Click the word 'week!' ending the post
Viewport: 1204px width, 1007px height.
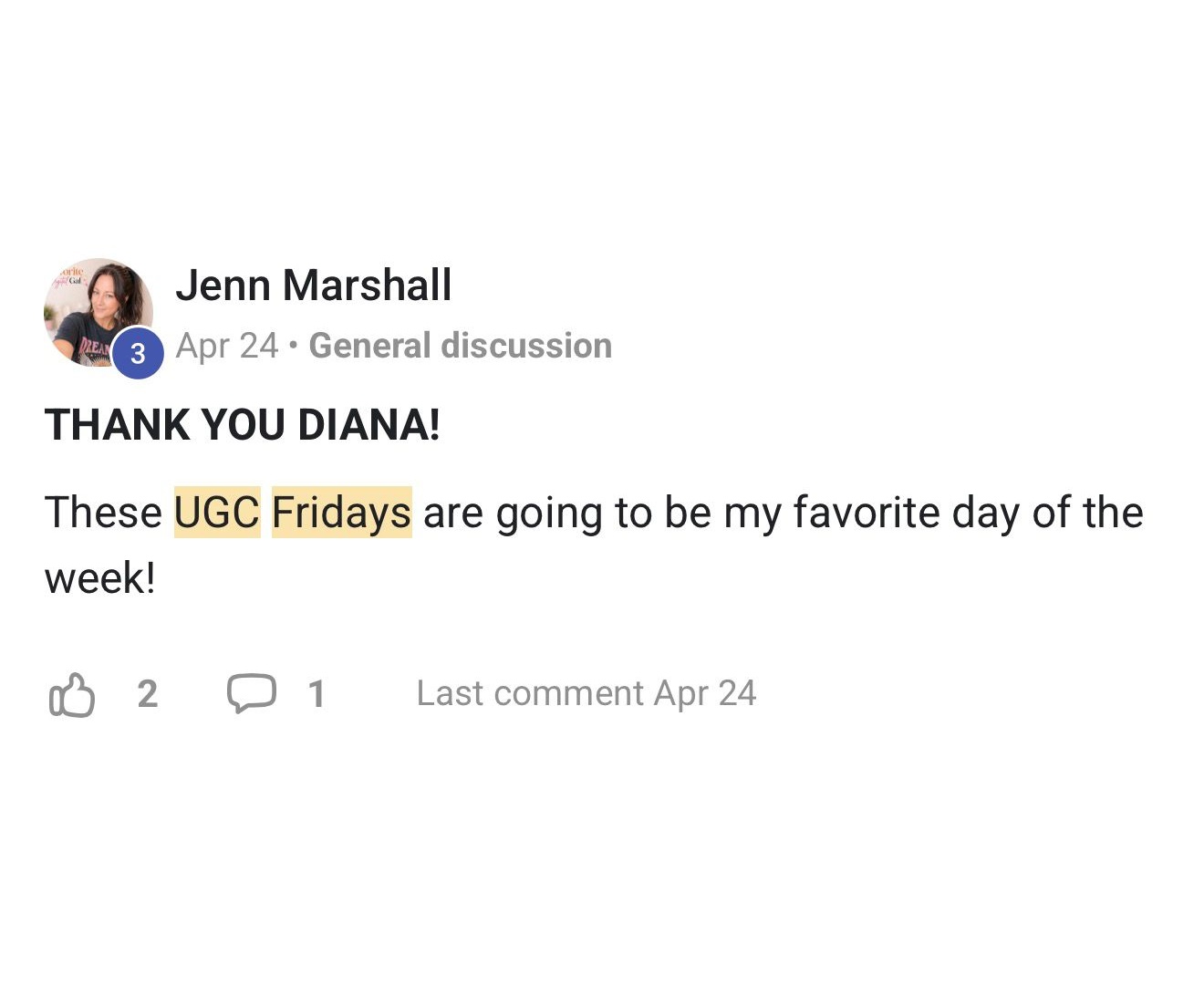click(x=100, y=578)
